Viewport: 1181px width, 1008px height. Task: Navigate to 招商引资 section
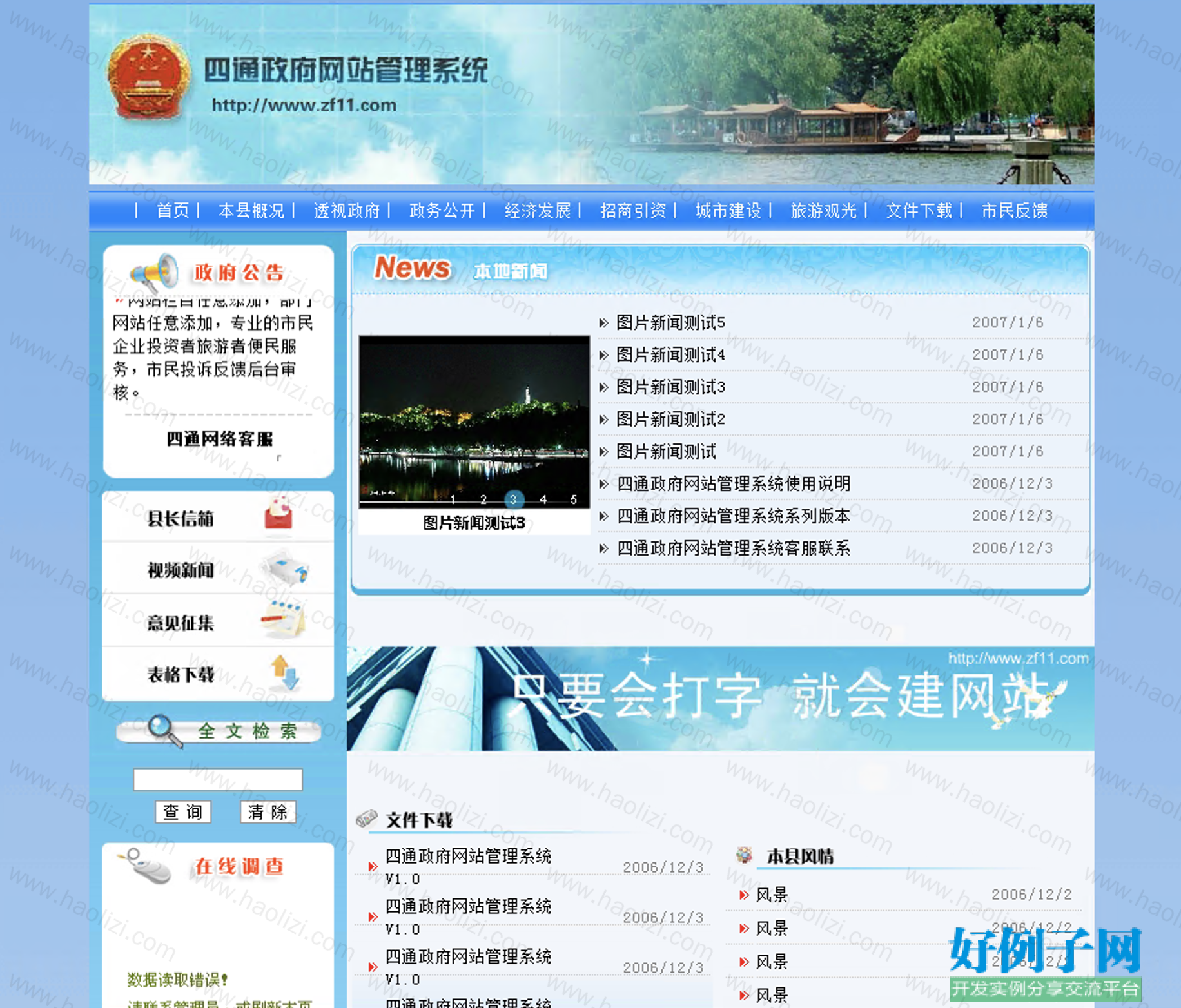[633, 211]
